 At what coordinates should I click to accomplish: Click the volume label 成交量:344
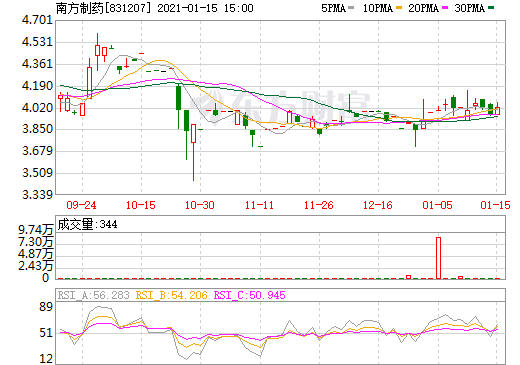tap(87, 224)
